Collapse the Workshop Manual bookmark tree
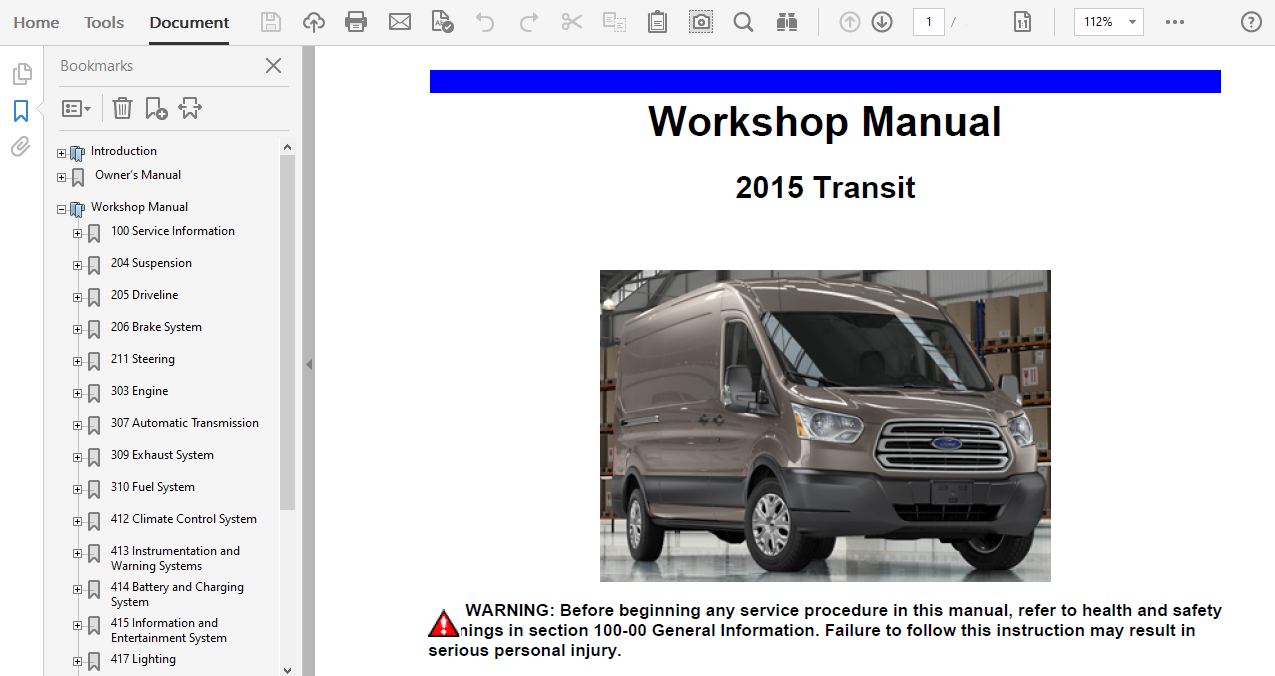The height and width of the screenshot is (676, 1275). coord(62,209)
